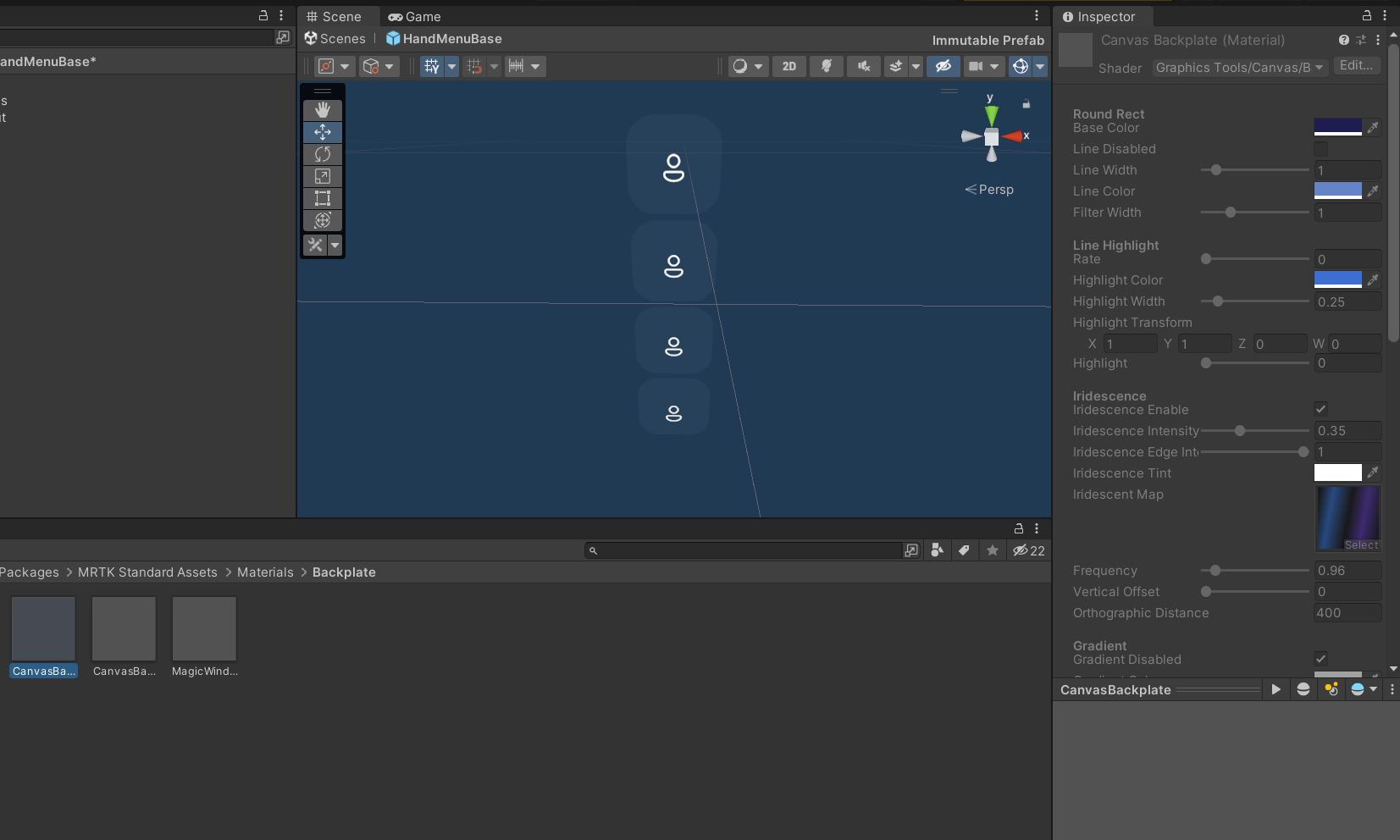
Task: Switch to the Game tab
Action: [x=414, y=16]
